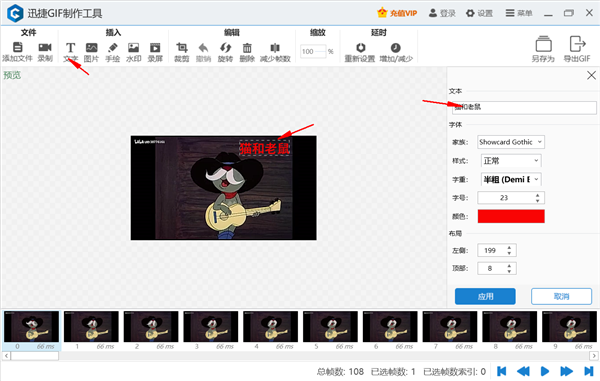The height and width of the screenshot is (381, 600).
Task: Export with the 导出GIF icon
Action: pos(577,44)
